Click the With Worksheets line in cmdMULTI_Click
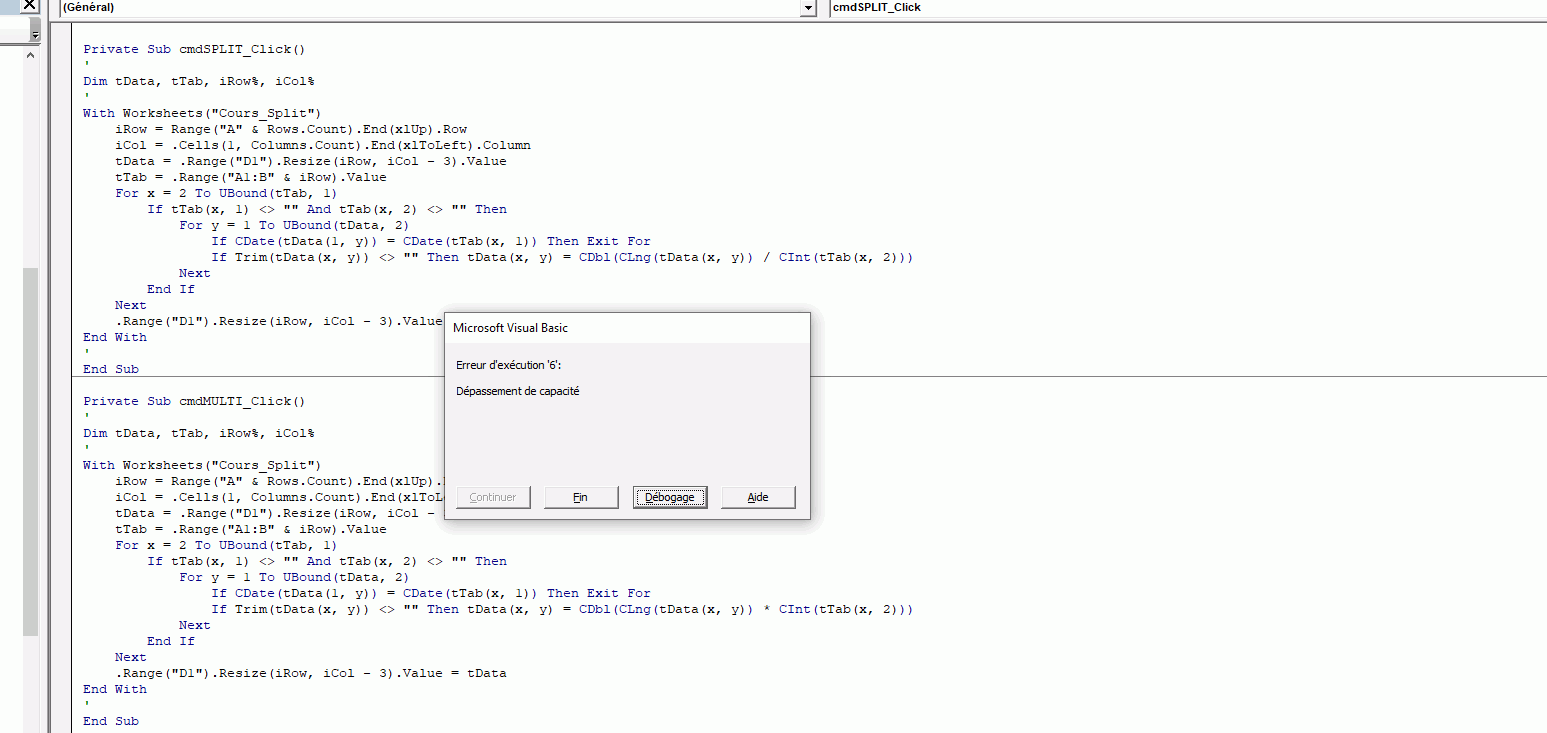Viewport: 1547px width, 733px height. [202, 465]
